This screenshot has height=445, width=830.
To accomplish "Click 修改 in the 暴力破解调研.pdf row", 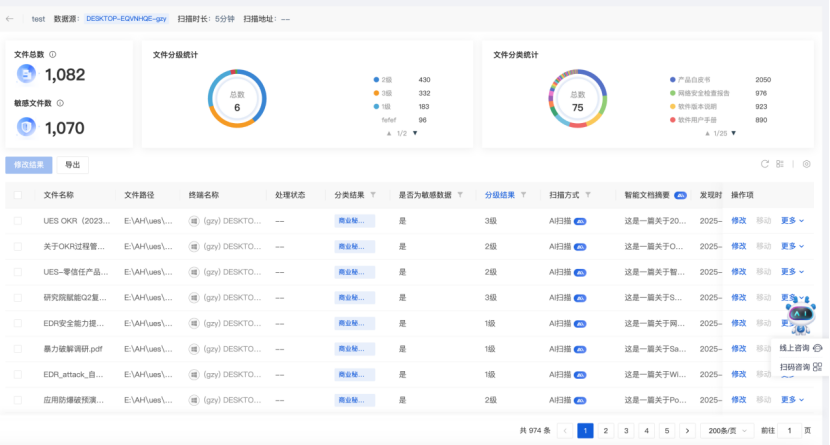I will click(x=738, y=349).
